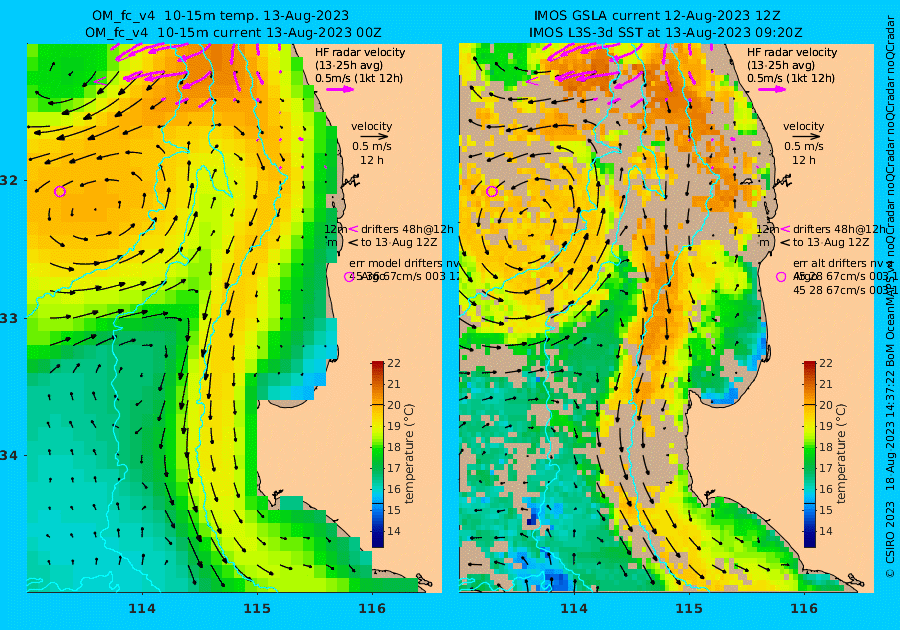This screenshot has width=900, height=630.
Task: Click the black drifter arrowhead in left legend
Action: pos(353,242)
